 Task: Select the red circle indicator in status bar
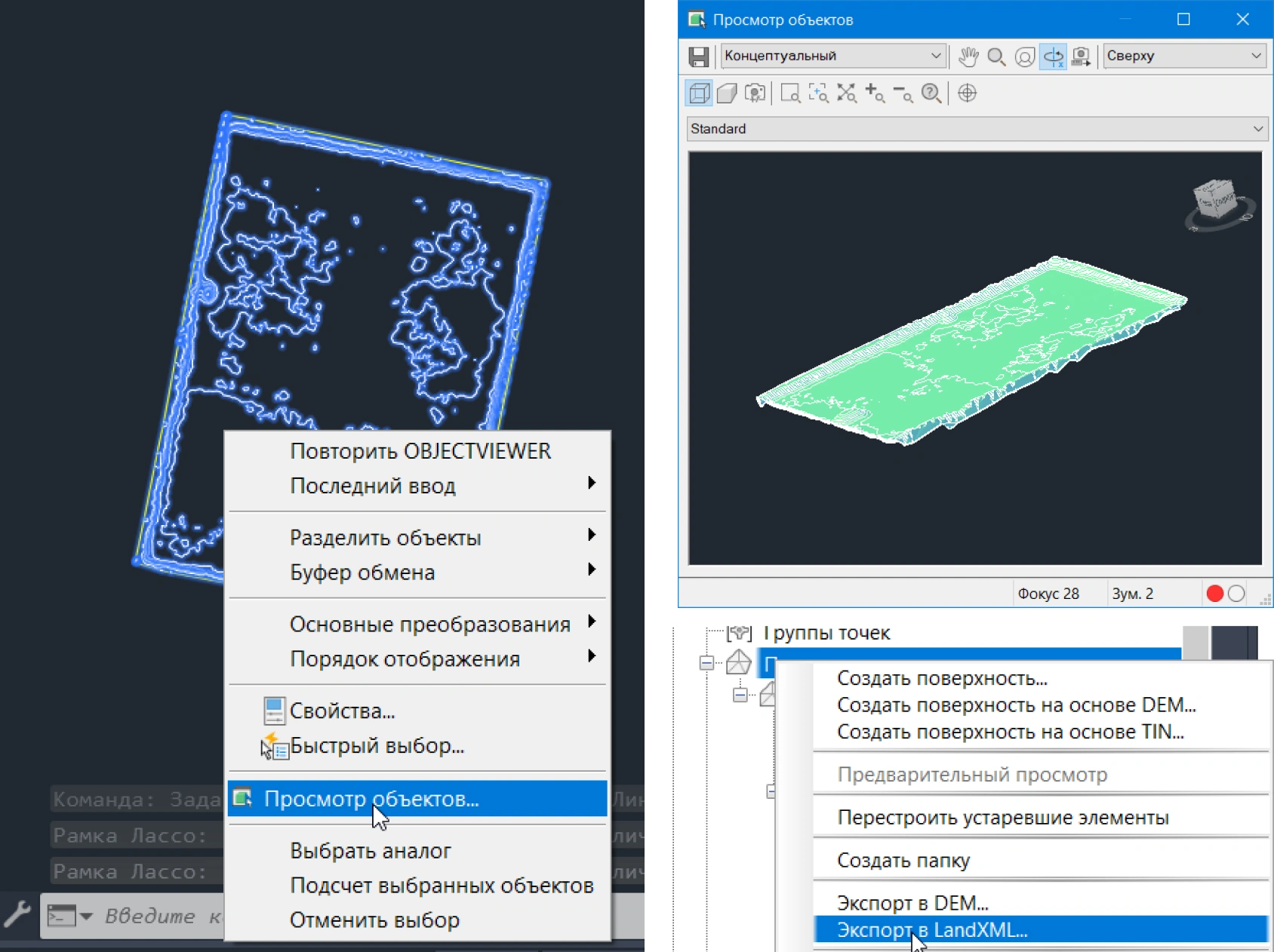coord(1214,594)
